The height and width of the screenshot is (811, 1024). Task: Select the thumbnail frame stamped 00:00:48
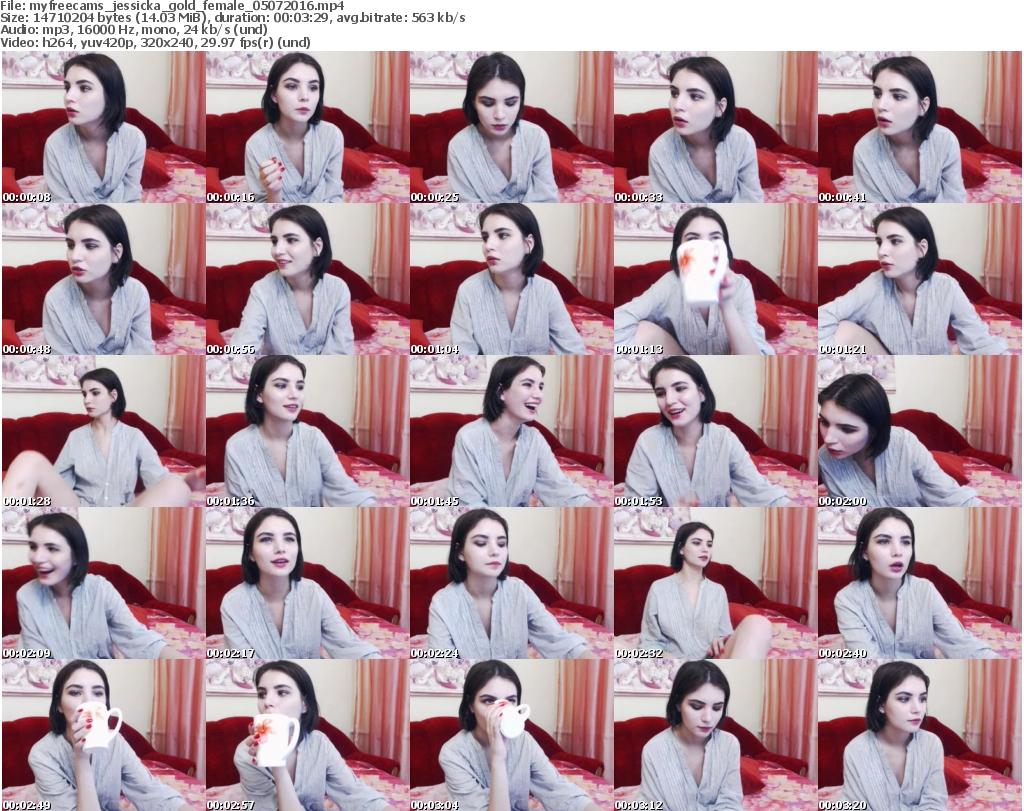(103, 279)
